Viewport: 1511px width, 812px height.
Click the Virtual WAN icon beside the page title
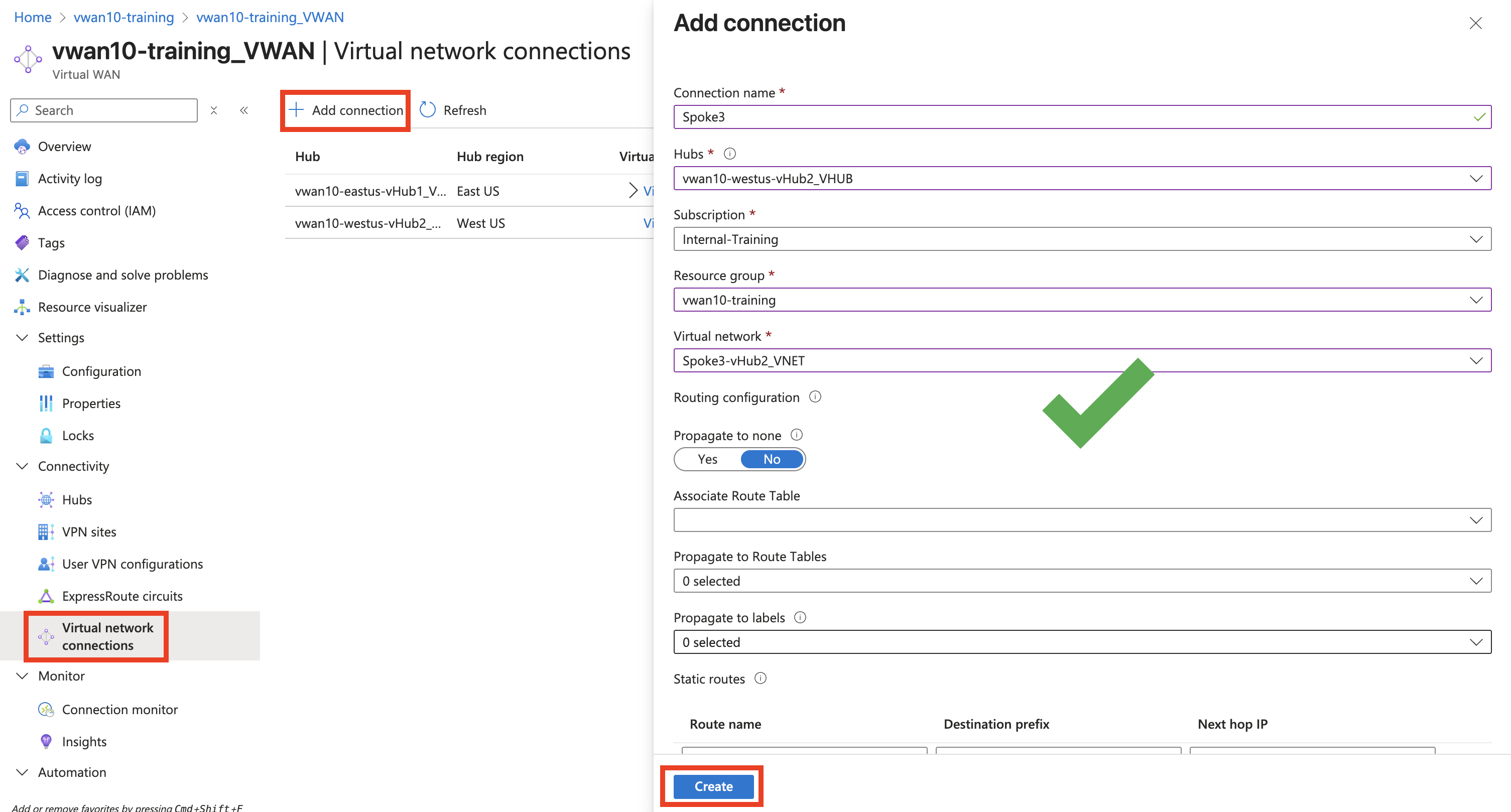[27, 58]
